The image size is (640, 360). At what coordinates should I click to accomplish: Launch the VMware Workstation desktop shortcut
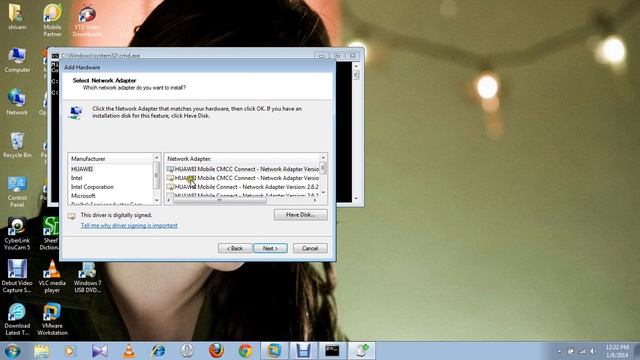point(52,319)
